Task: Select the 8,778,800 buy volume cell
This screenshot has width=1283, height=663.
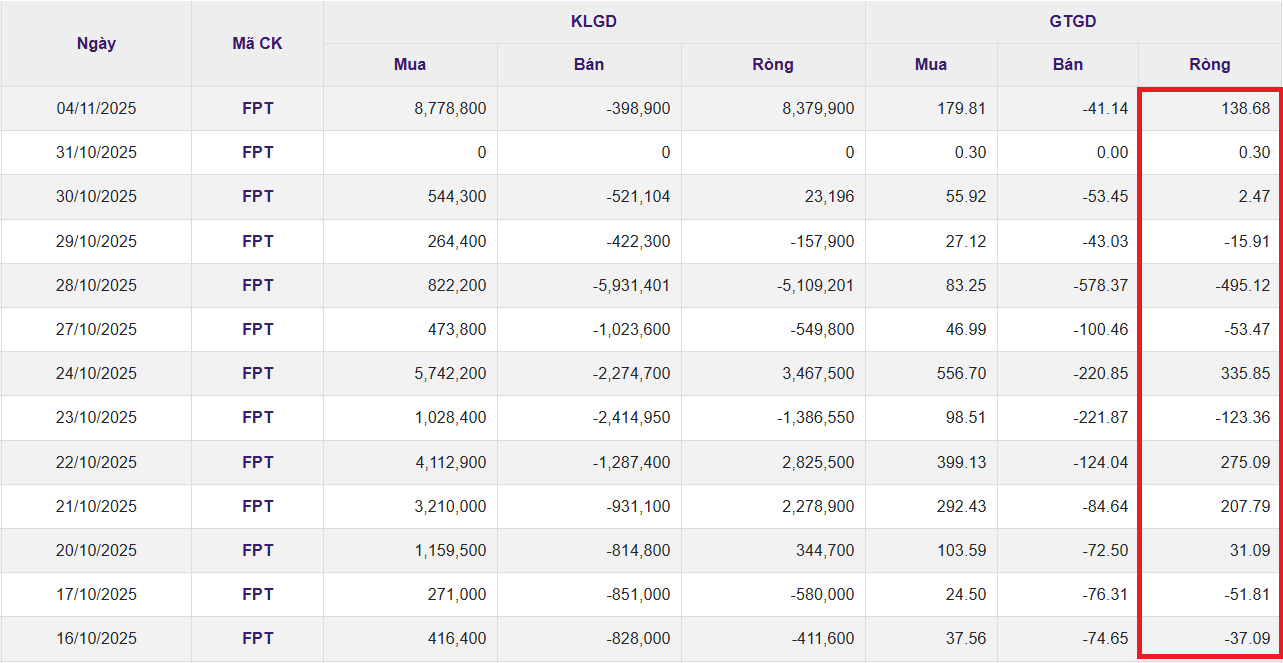Action: click(x=450, y=108)
